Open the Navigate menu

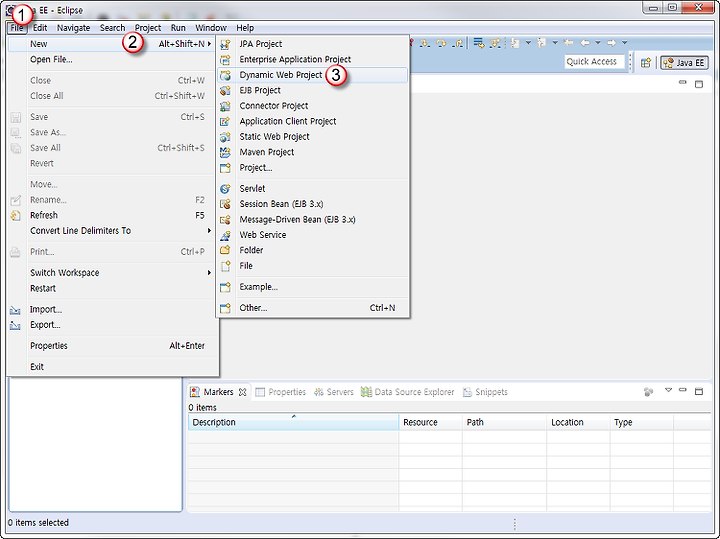coord(73,28)
